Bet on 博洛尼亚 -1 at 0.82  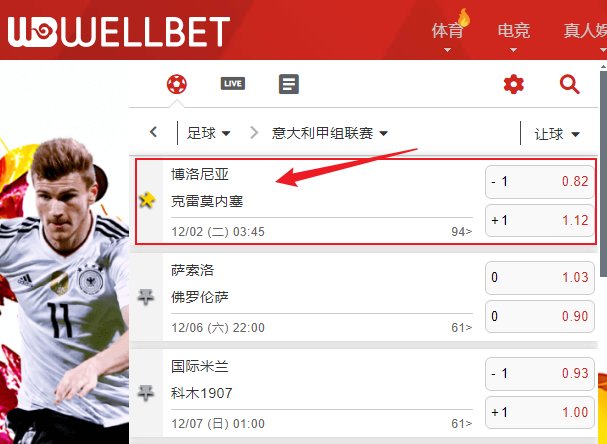540,182
